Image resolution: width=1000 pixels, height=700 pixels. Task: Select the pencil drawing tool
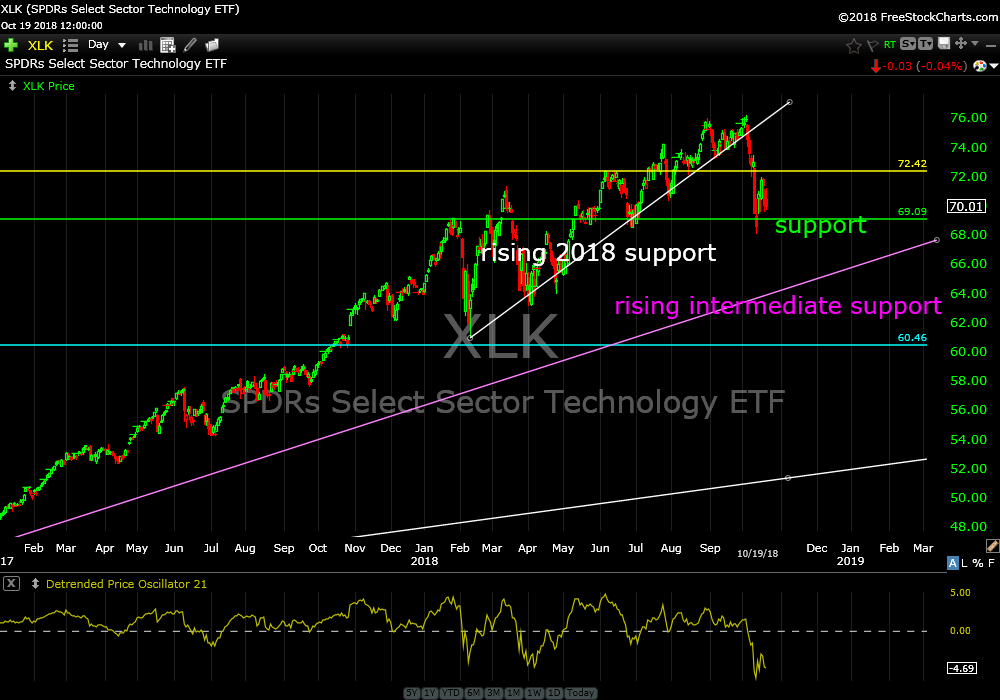point(190,45)
